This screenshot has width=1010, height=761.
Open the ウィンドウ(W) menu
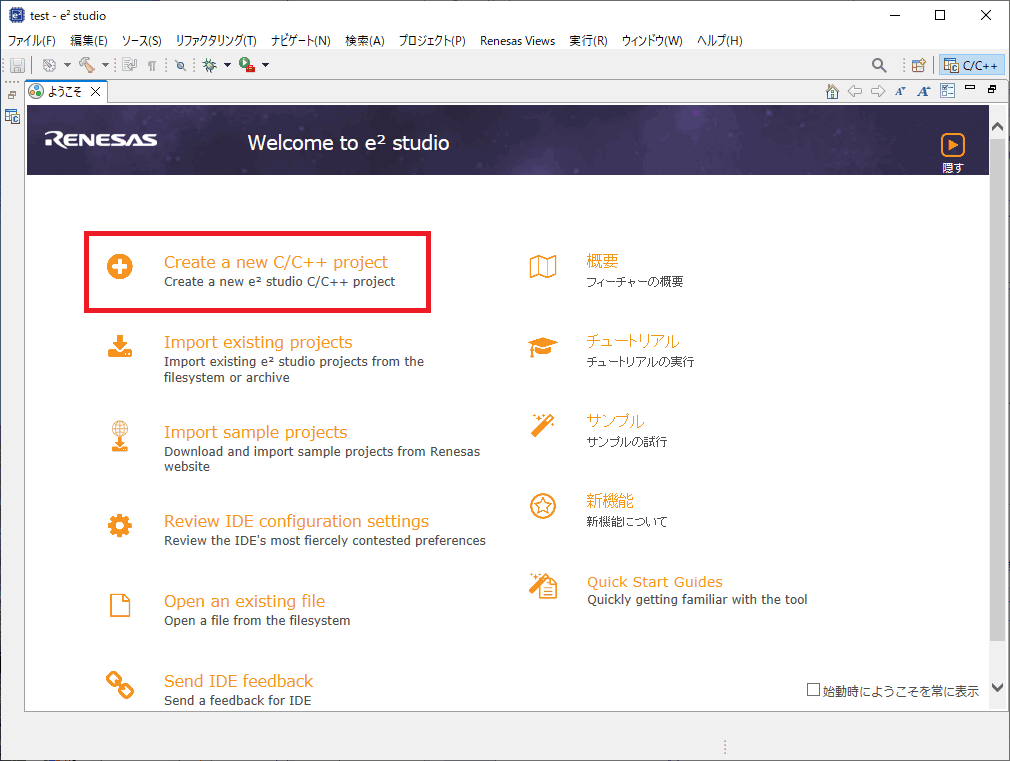point(652,41)
